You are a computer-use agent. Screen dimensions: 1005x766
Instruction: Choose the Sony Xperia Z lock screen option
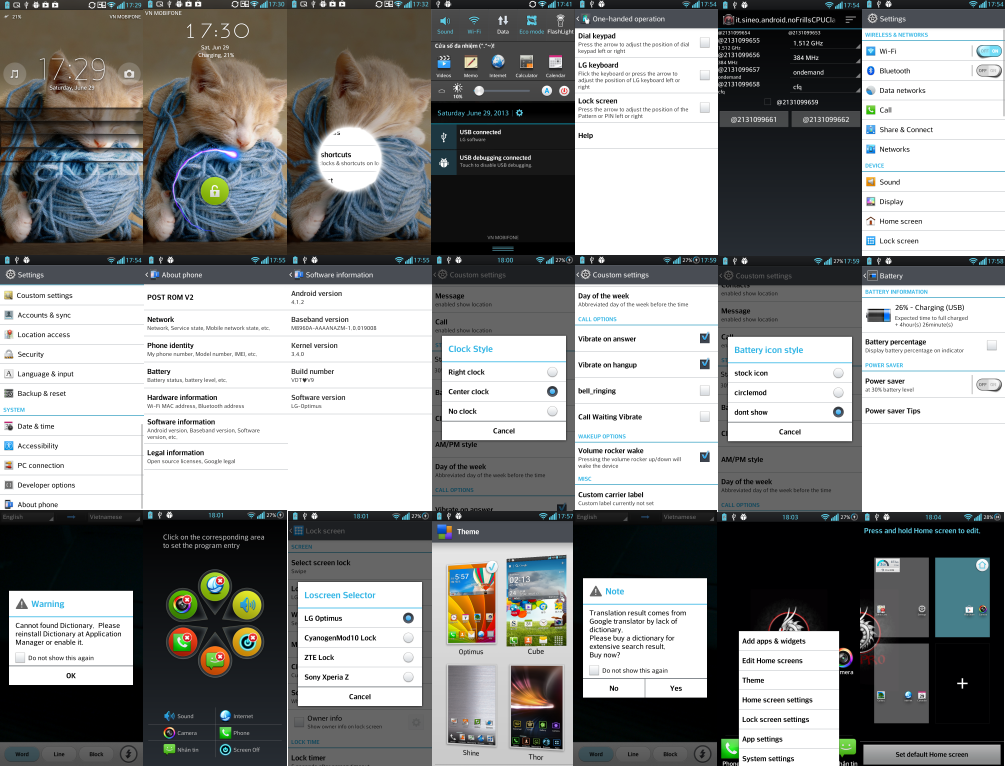[x=408, y=677]
